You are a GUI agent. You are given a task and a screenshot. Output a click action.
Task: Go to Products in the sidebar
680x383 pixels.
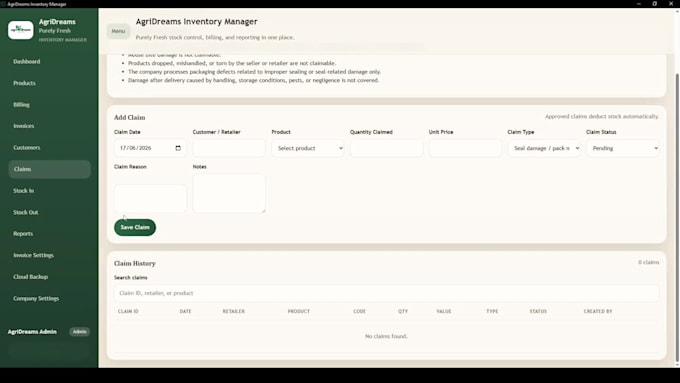pos(49,83)
